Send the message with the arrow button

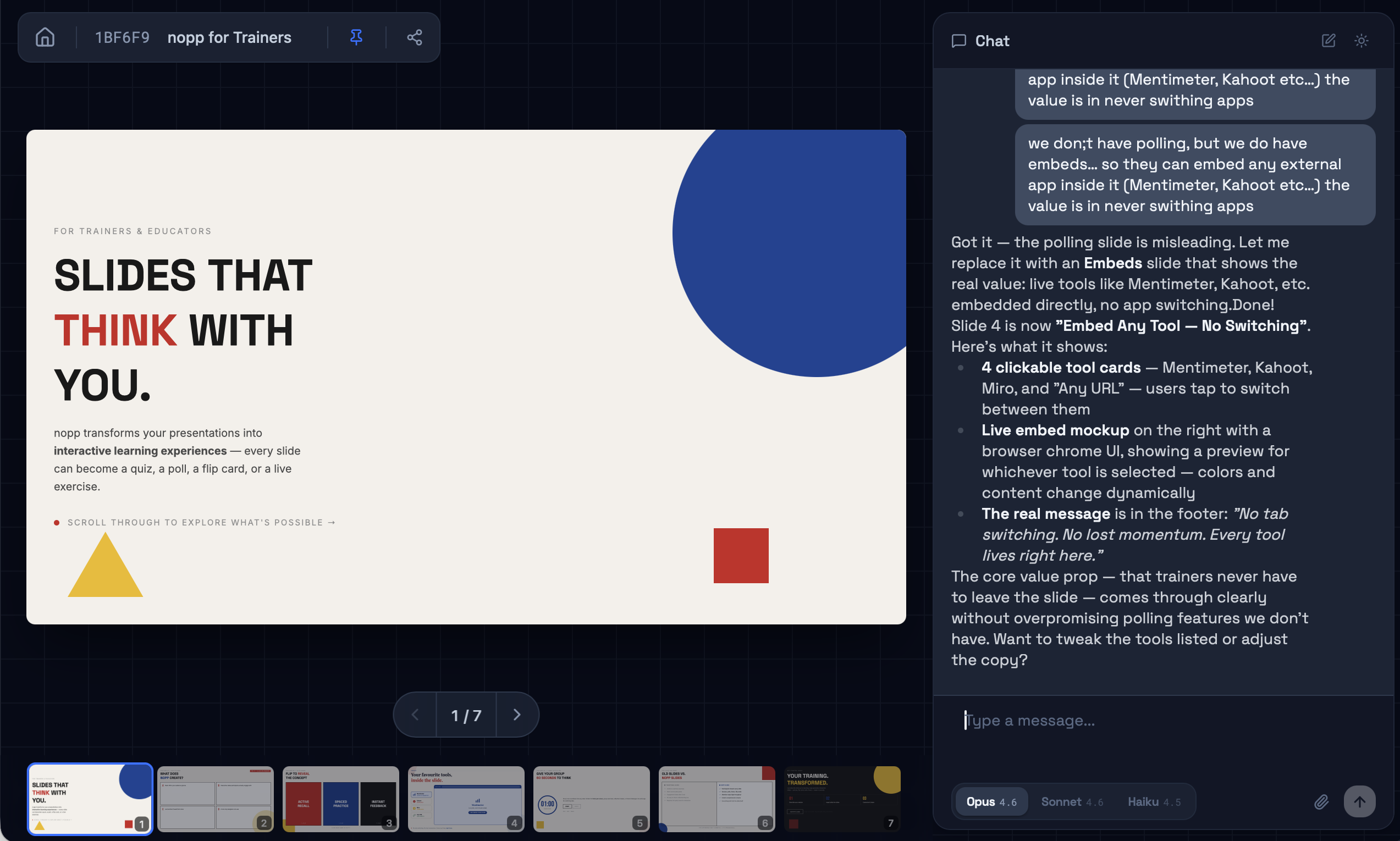(1360, 801)
